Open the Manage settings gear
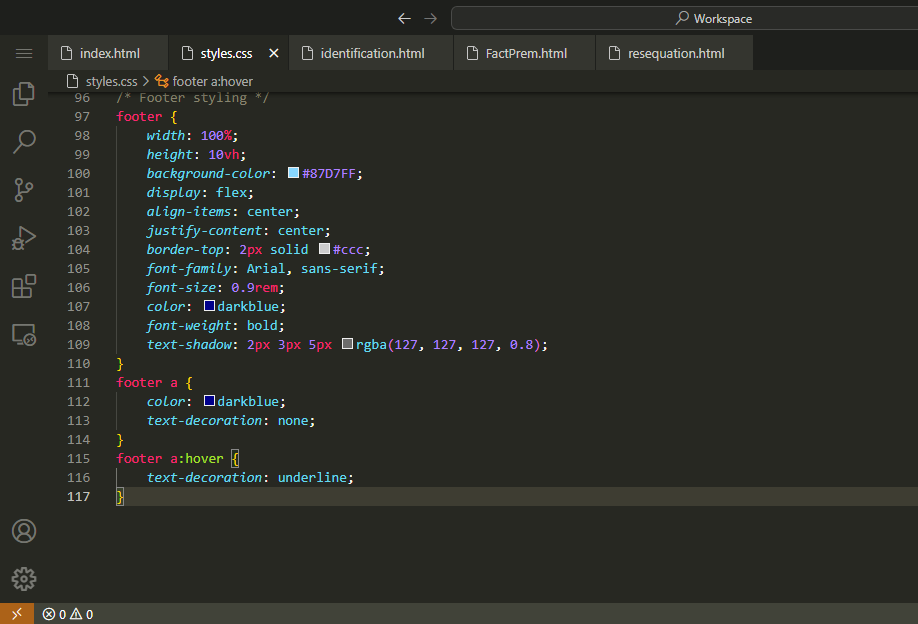 click(24, 579)
